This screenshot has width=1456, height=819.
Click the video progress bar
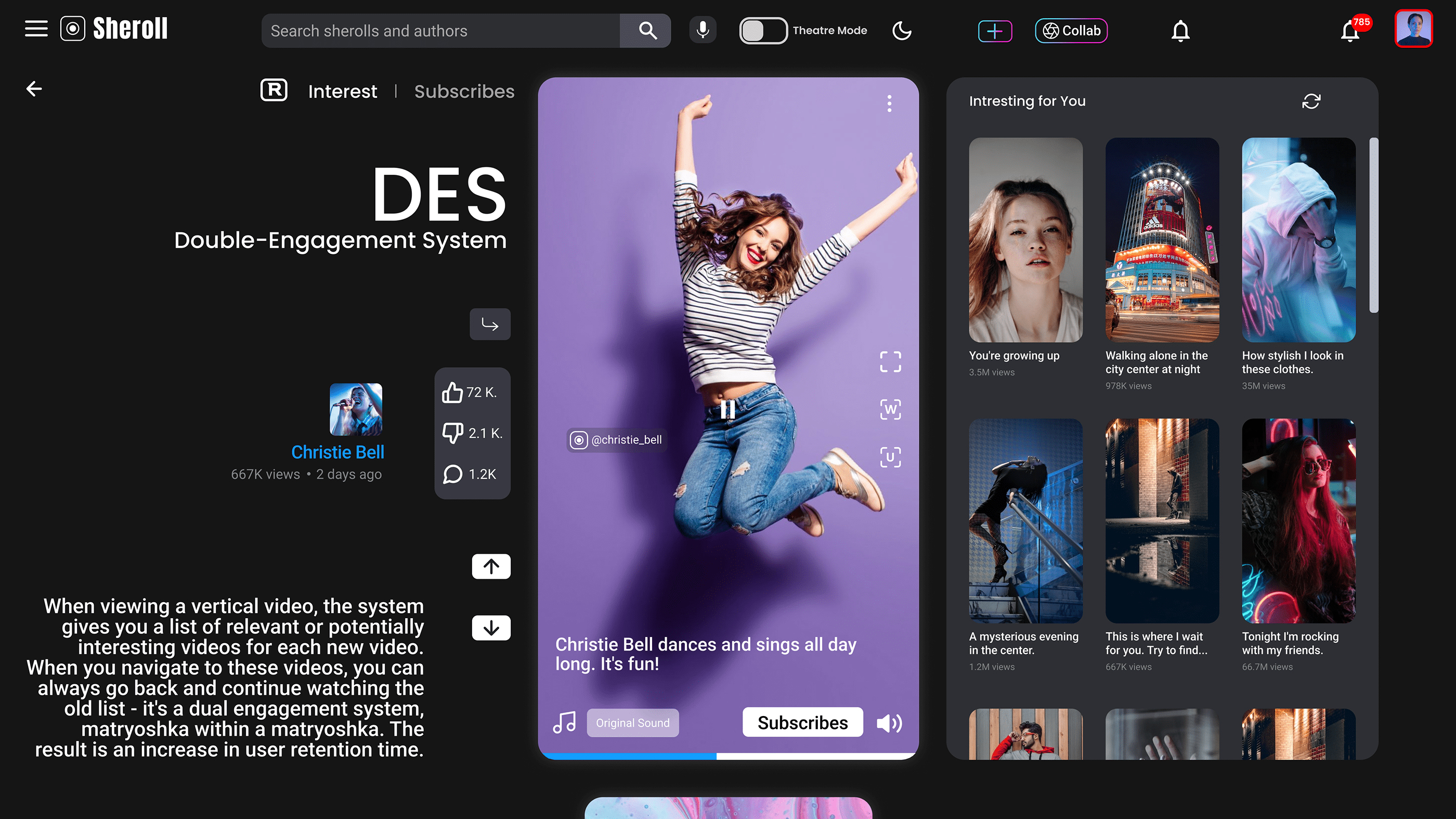point(728,756)
